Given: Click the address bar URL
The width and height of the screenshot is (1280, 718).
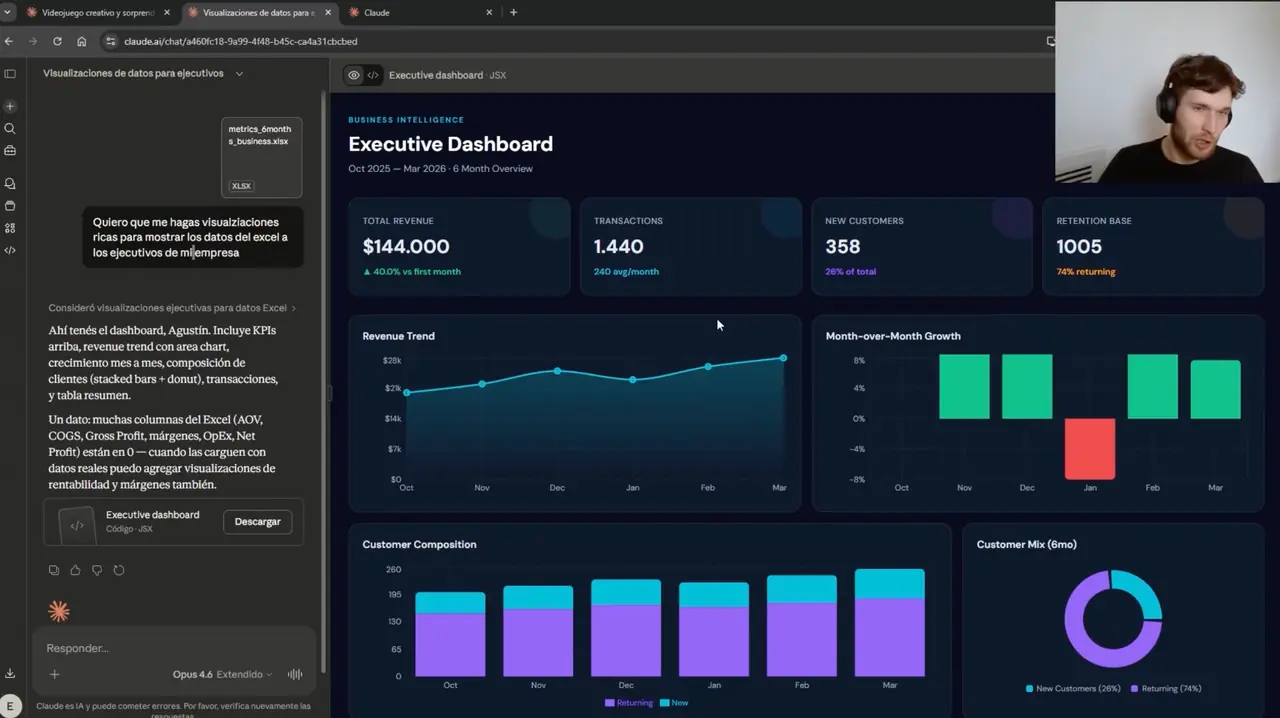Looking at the screenshot, I should click(x=240, y=41).
